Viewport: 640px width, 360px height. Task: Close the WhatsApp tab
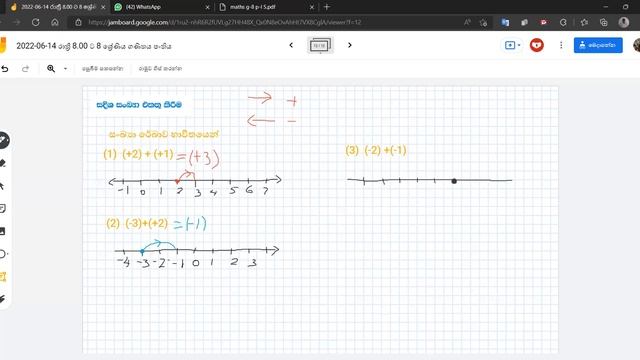click(207, 7)
